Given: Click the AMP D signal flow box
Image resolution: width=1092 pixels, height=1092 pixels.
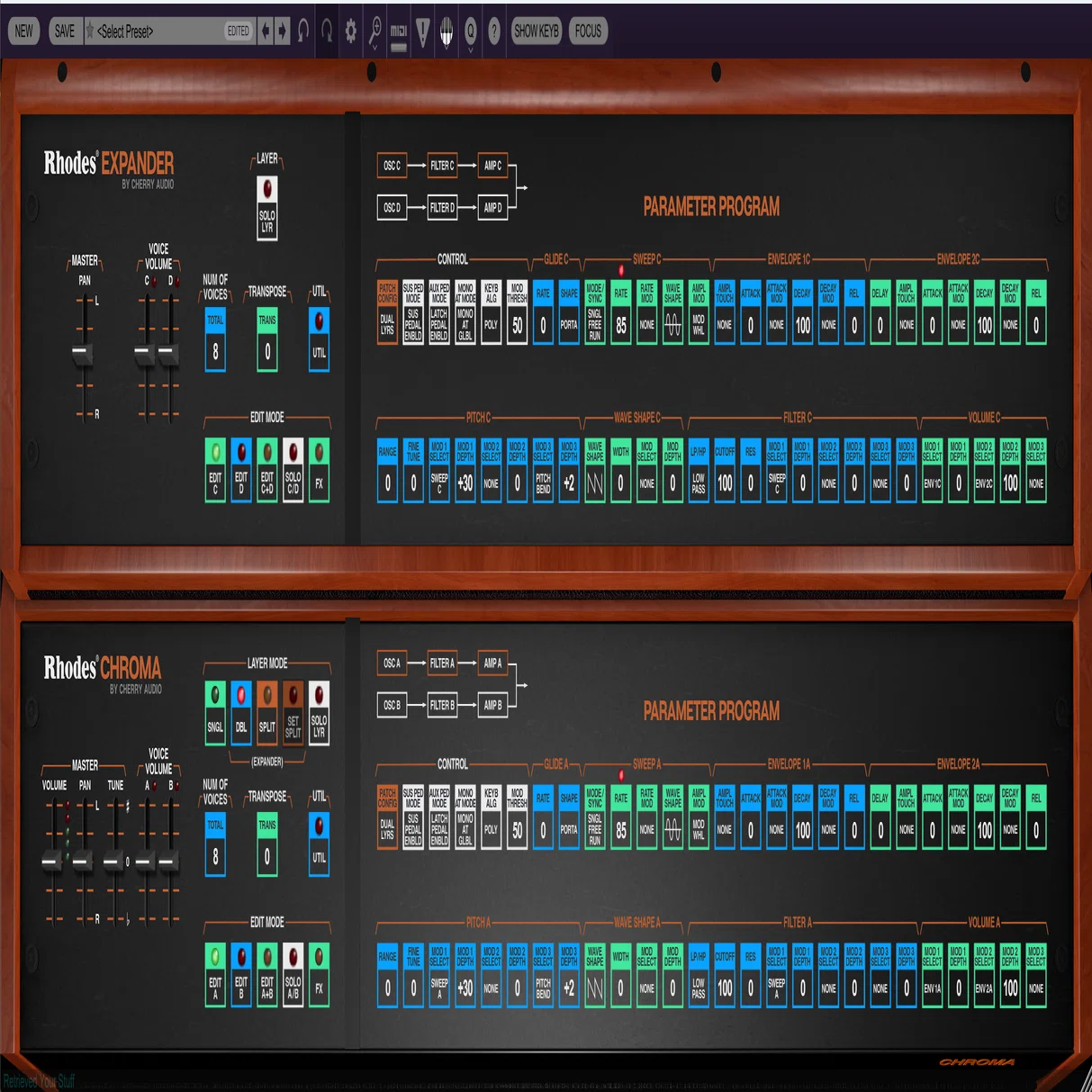Looking at the screenshot, I should click(x=492, y=207).
